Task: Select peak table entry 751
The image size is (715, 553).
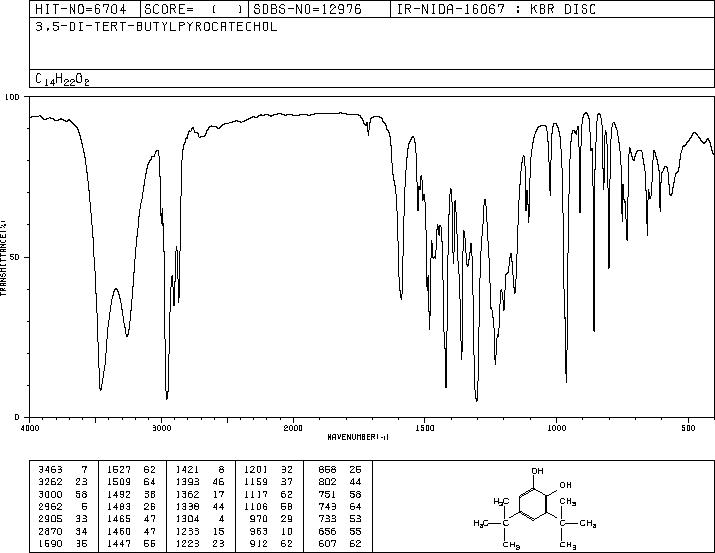Action: point(340,494)
